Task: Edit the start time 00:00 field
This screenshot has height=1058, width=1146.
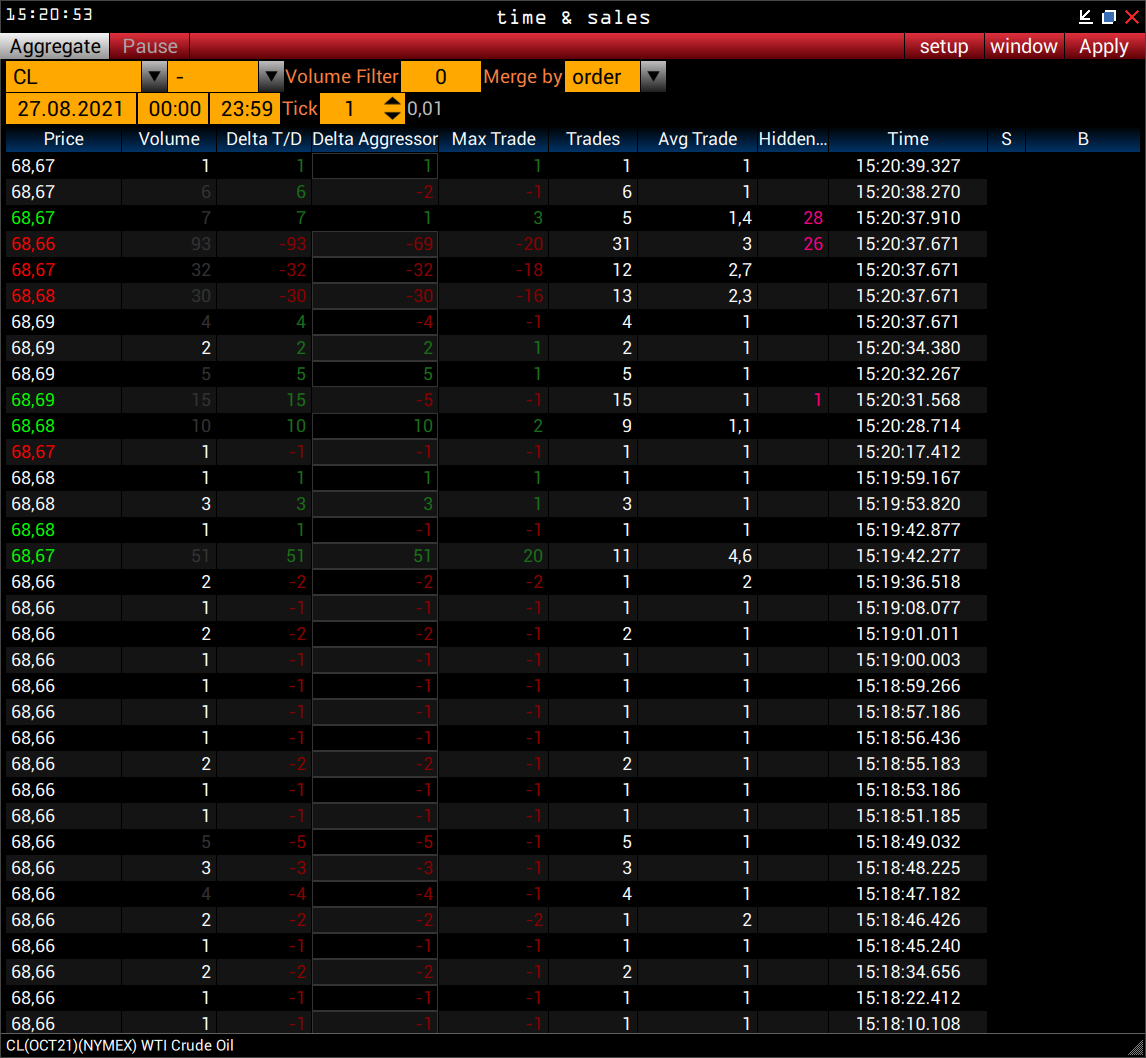Action: pos(172,108)
